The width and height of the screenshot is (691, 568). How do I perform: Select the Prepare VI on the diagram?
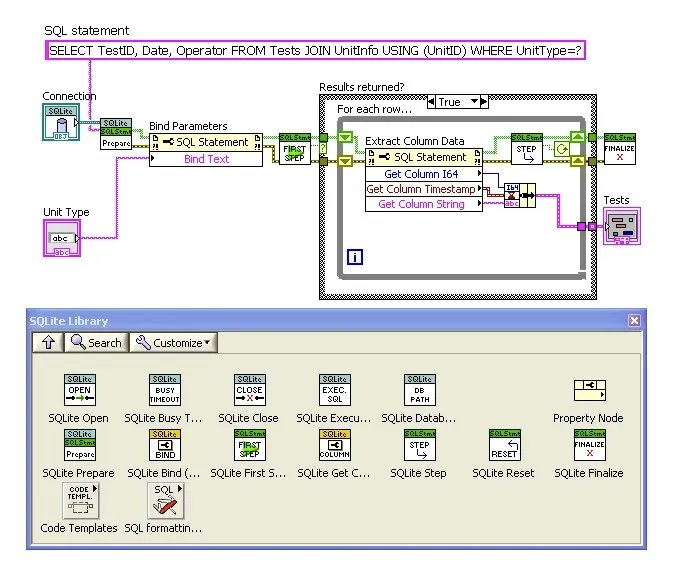116,134
